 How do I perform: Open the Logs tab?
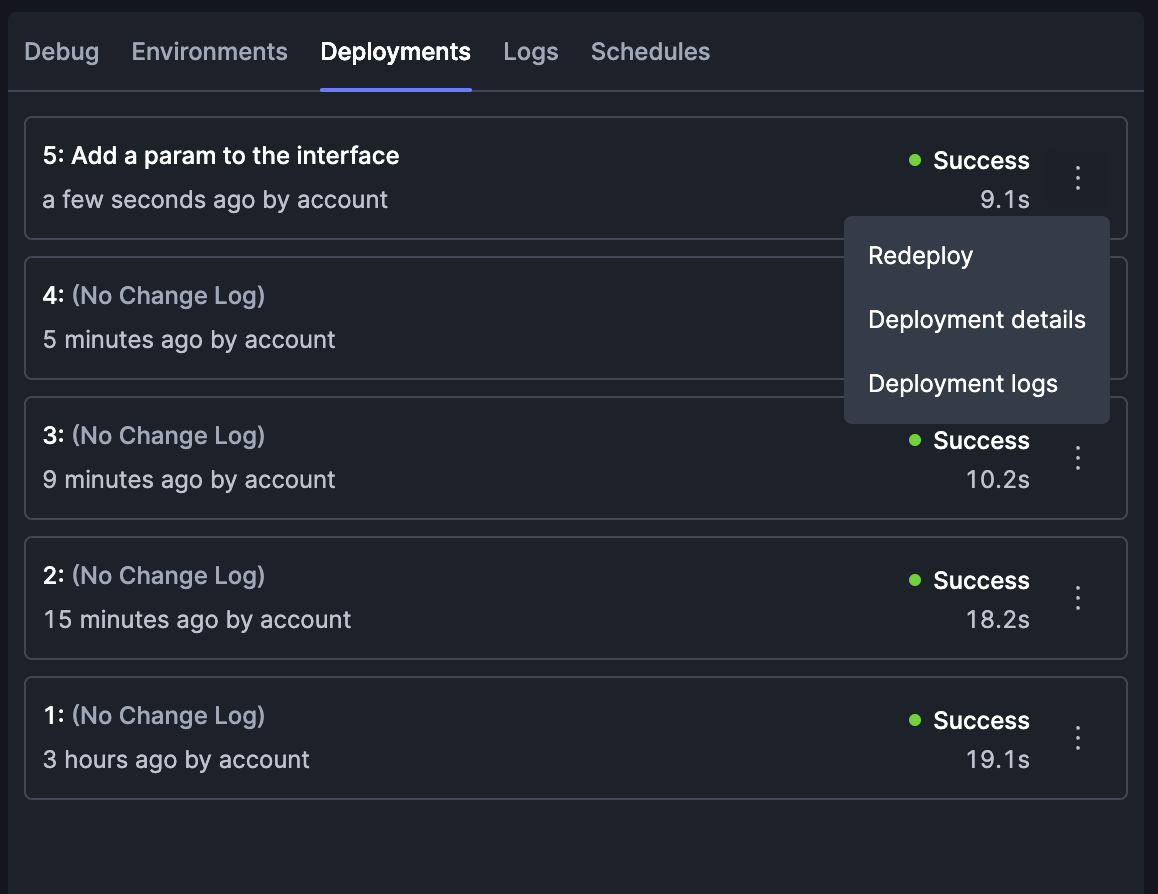point(531,52)
